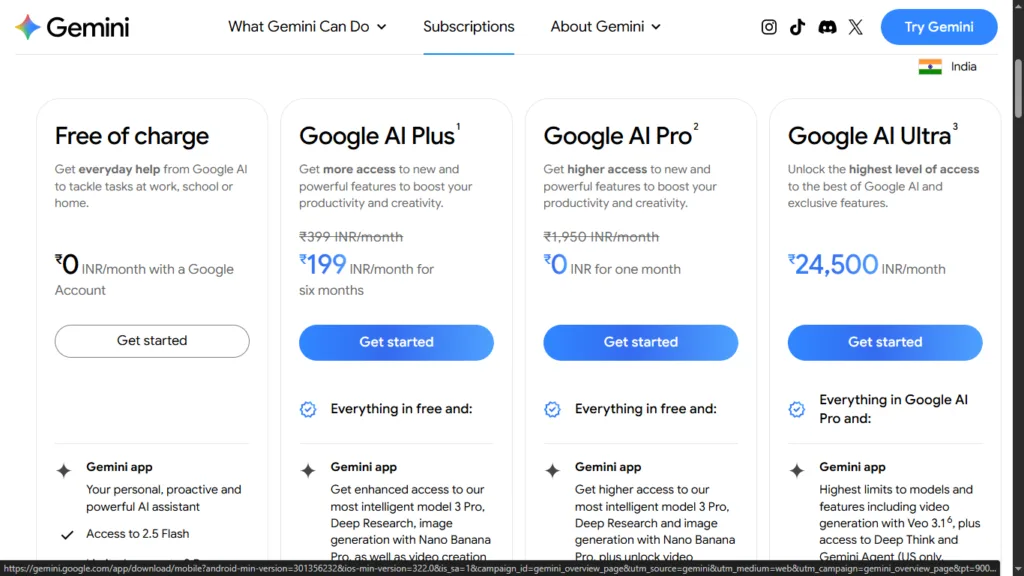Expand the 'About Gemini' dropdown
Image resolution: width=1024 pixels, height=576 pixels.
pyautogui.click(x=605, y=27)
